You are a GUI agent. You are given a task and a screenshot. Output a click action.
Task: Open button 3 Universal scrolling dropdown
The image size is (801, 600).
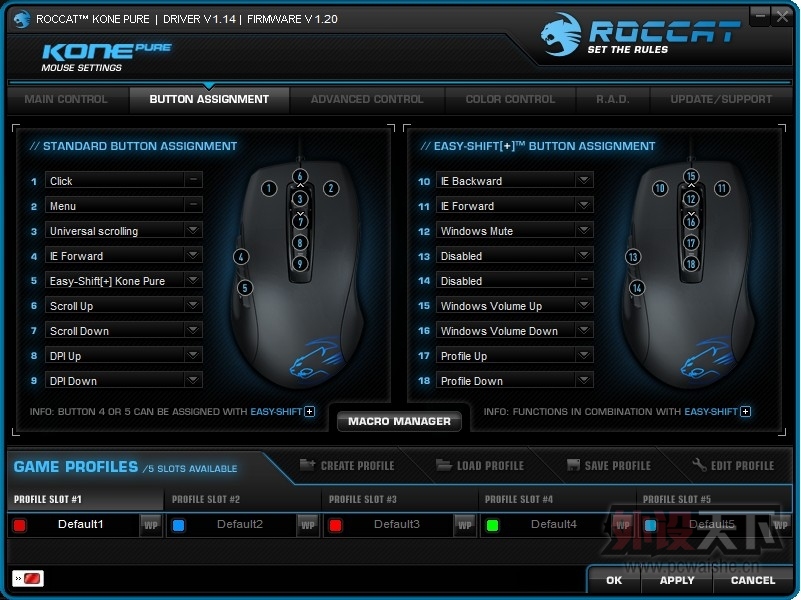tap(193, 230)
